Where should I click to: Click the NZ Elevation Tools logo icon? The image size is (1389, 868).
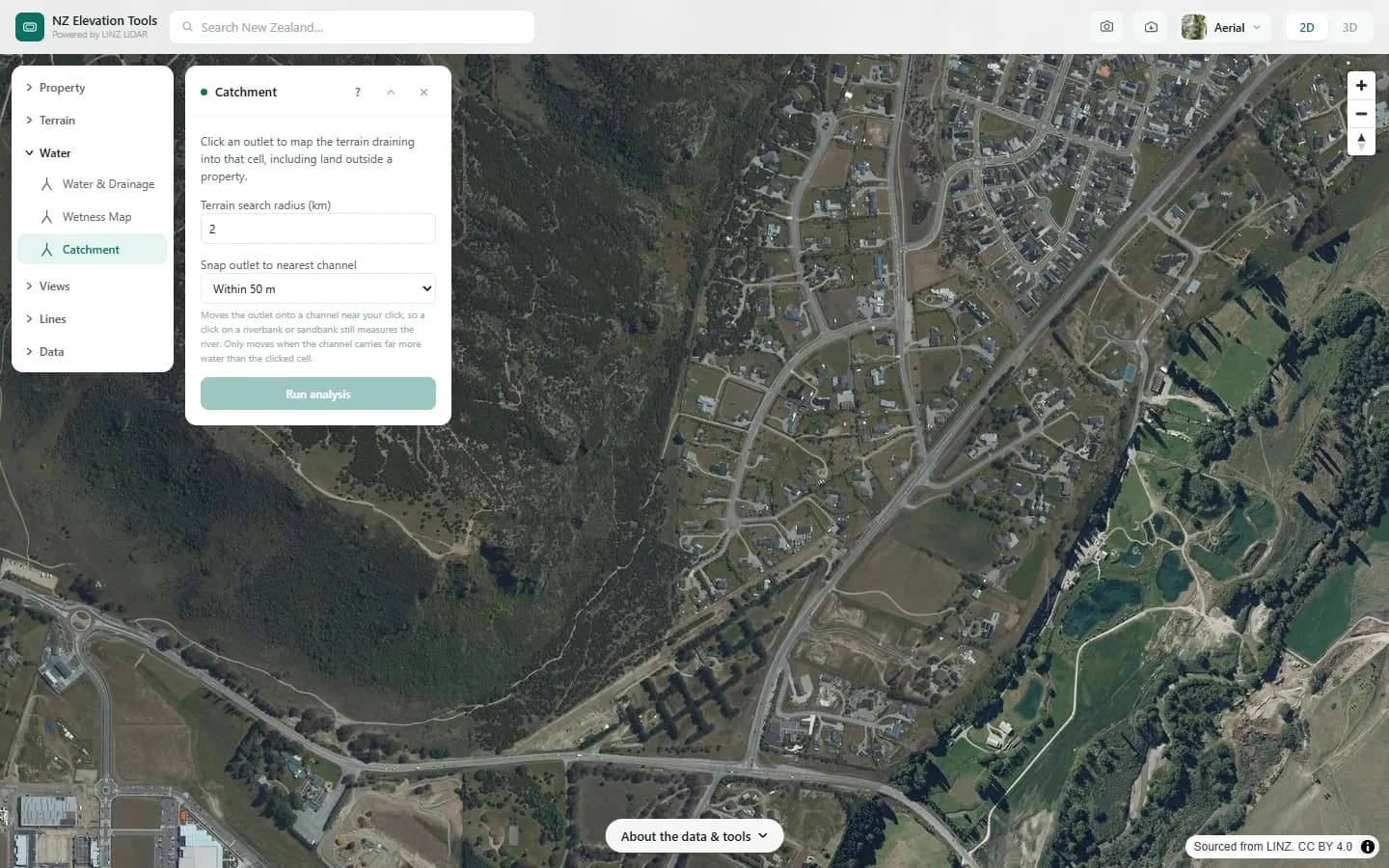pyautogui.click(x=30, y=27)
